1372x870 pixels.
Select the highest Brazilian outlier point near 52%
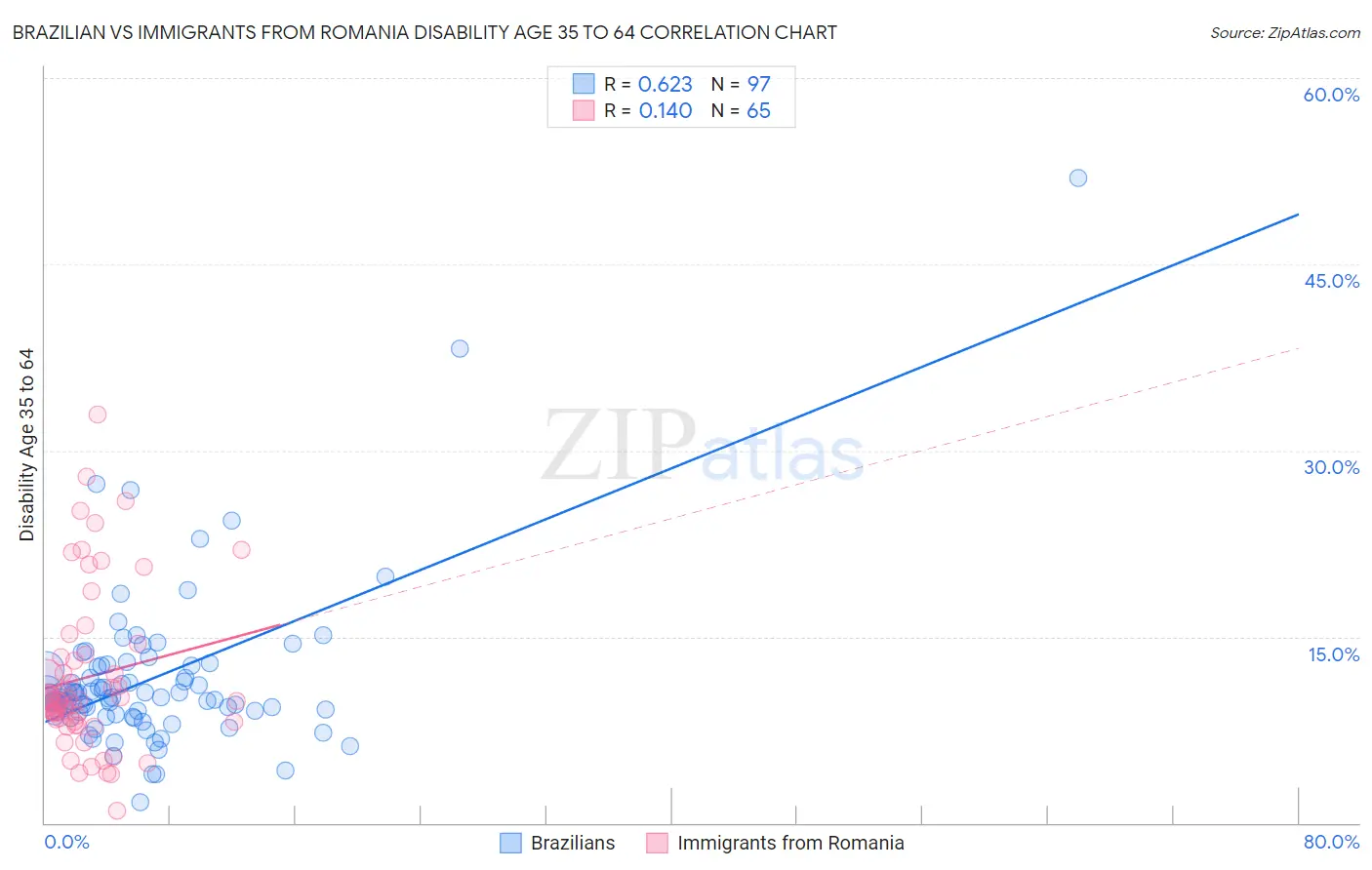point(1077,178)
